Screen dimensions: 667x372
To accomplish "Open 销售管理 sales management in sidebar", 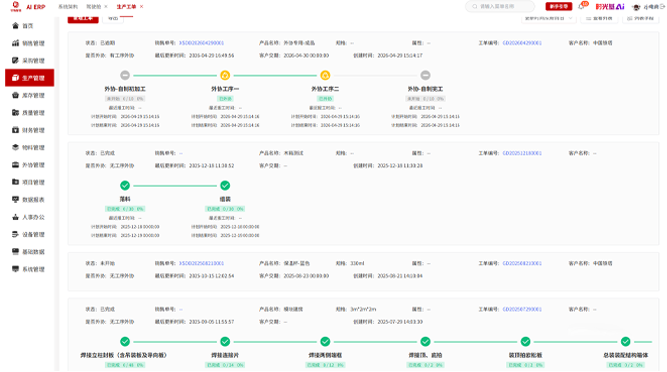I will pyautogui.click(x=29, y=43).
